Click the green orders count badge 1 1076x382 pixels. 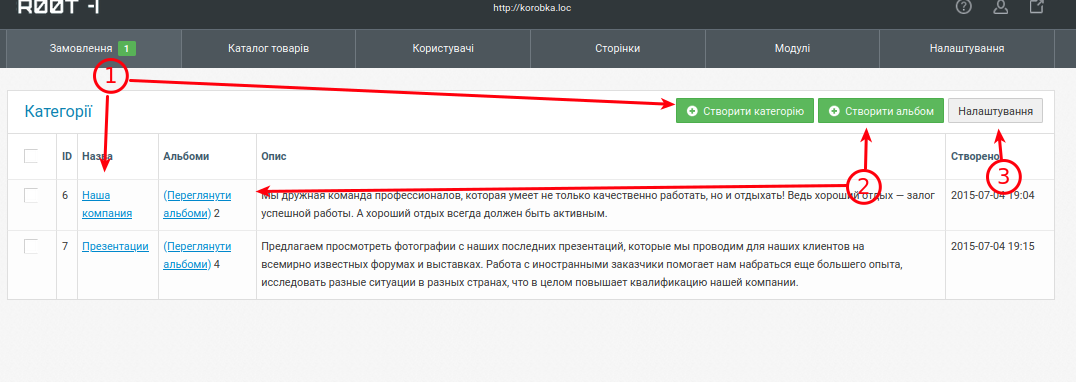(127, 49)
